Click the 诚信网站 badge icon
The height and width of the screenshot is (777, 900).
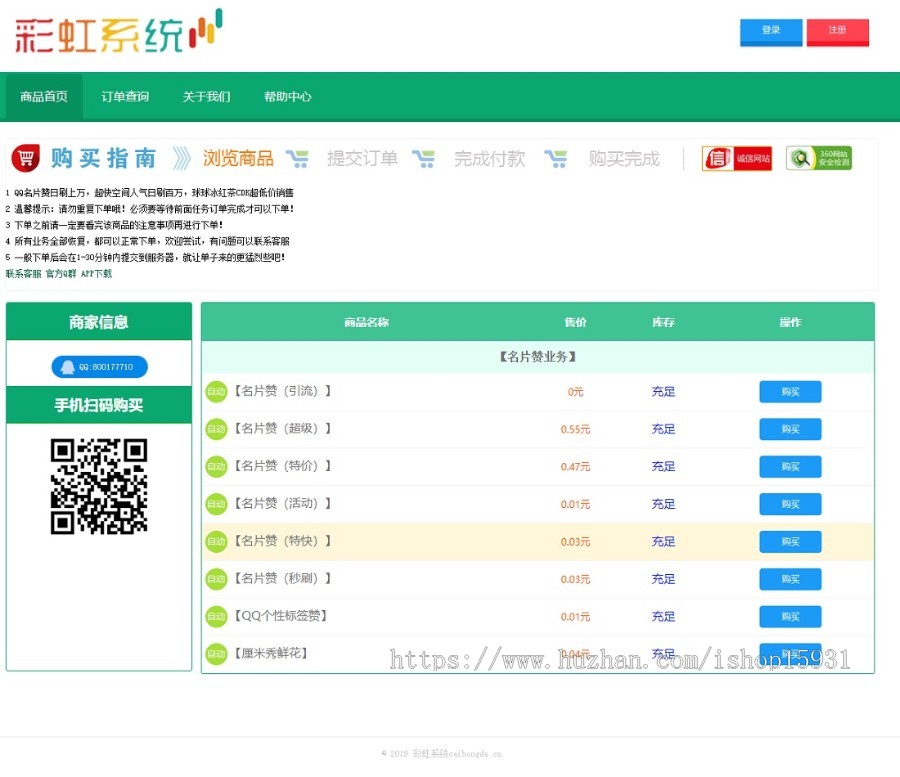pyautogui.click(x=737, y=158)
